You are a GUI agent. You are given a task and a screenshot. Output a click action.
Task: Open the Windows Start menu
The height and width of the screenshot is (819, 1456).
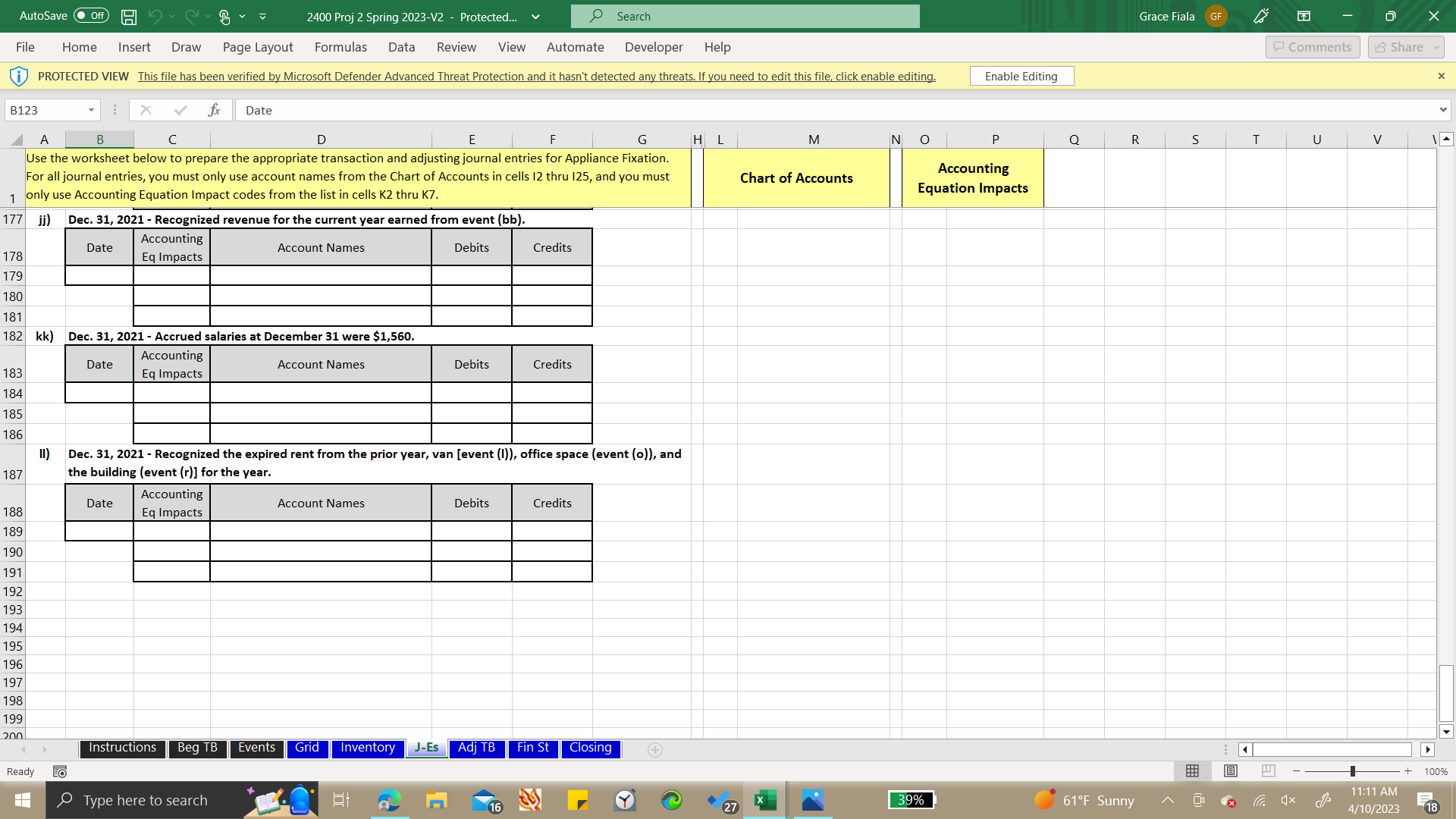pyautogui.click(x=22, y=800)
